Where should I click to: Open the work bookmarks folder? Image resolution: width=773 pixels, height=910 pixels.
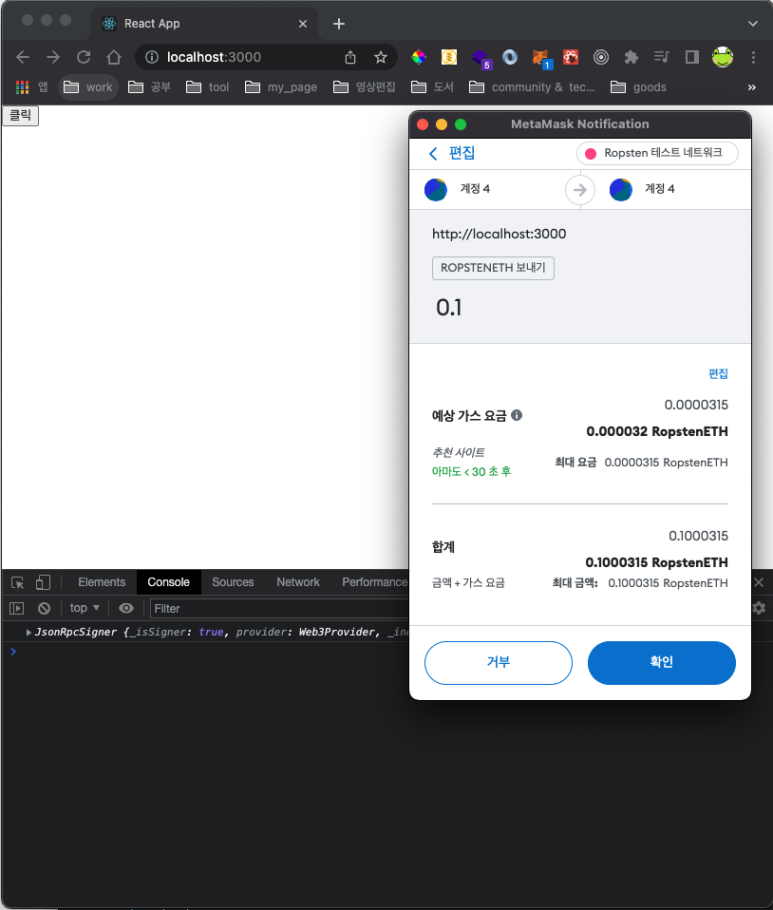pos(88,87)
